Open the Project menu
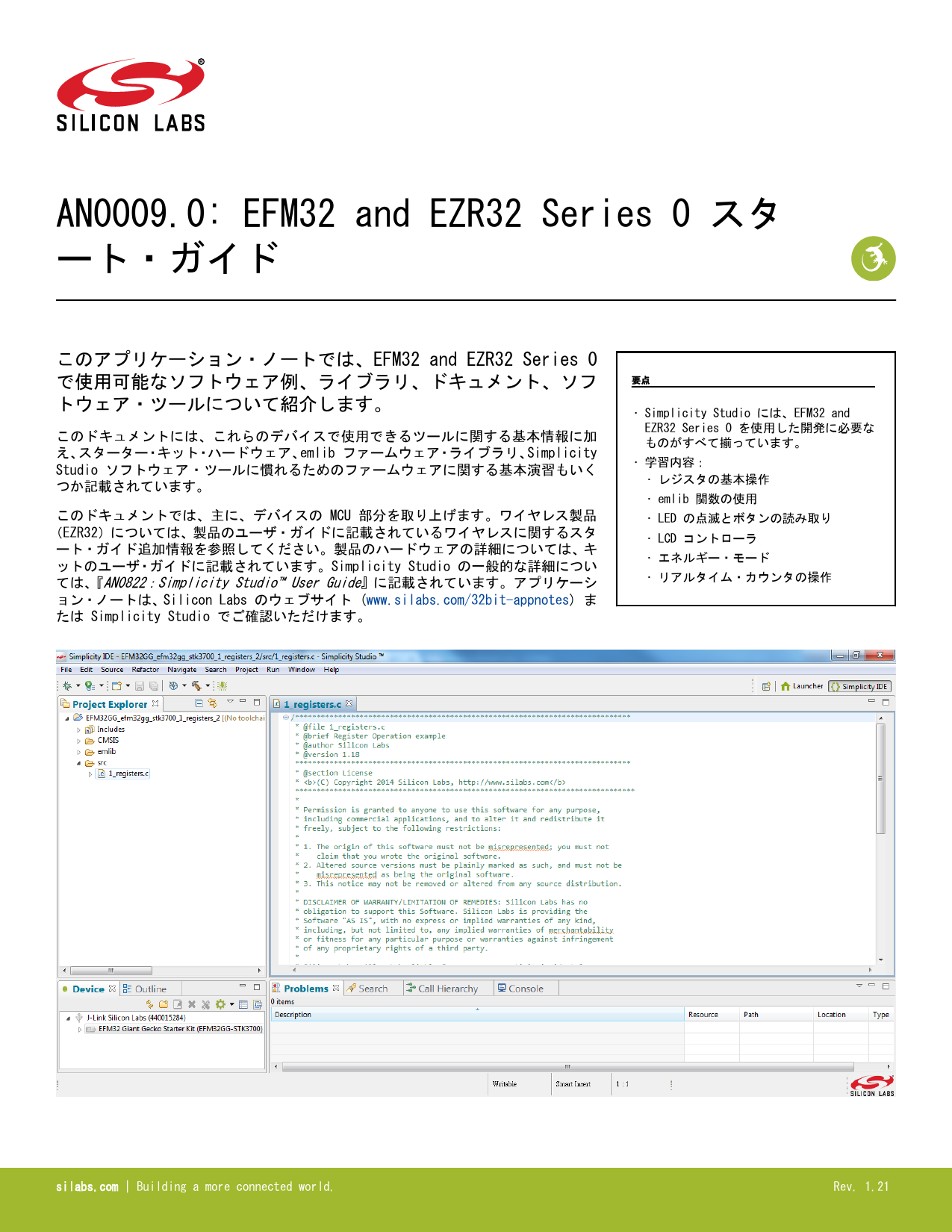The image size is (952, 1232). pyautogui.click(x=246, y=670)
